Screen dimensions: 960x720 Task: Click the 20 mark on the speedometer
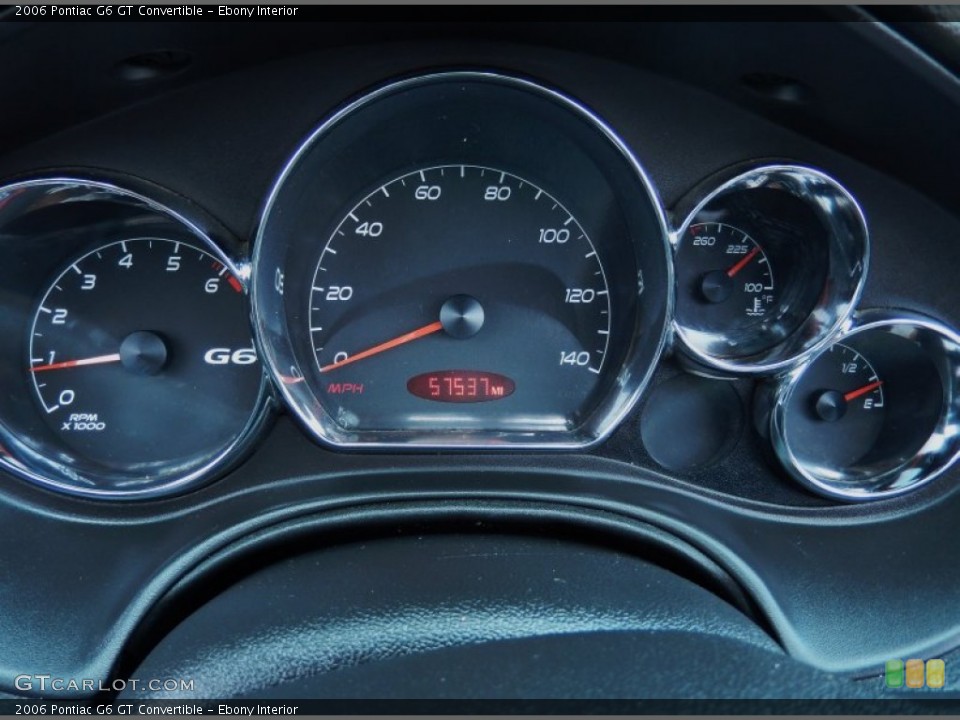pos(339,293)
